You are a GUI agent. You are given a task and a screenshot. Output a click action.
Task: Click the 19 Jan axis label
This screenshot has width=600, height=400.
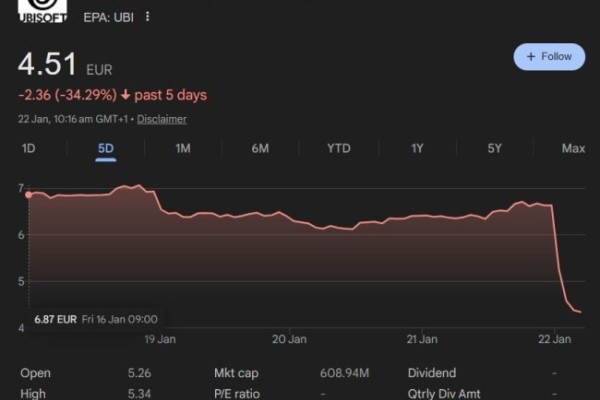click(x=160, y=339)
